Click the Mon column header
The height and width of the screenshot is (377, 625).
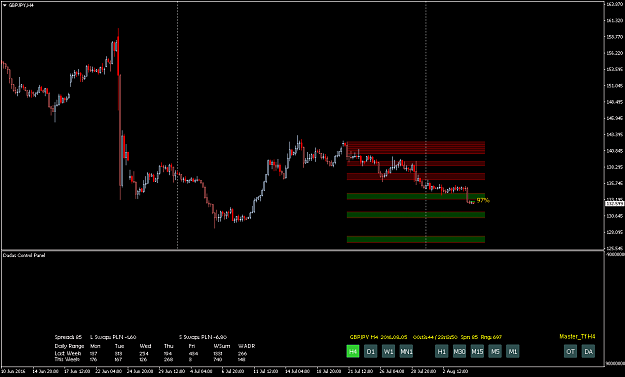pos(95,346)
